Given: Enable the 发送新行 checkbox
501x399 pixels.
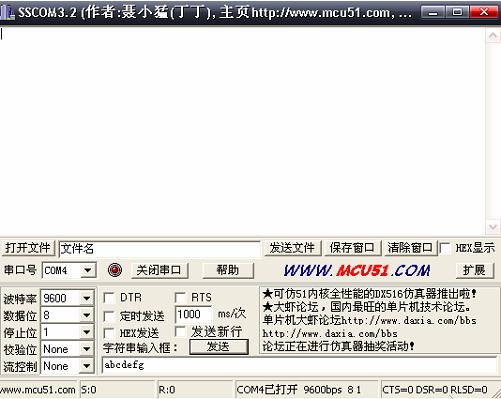Looking at the screenshot, I should pos(180,331).
